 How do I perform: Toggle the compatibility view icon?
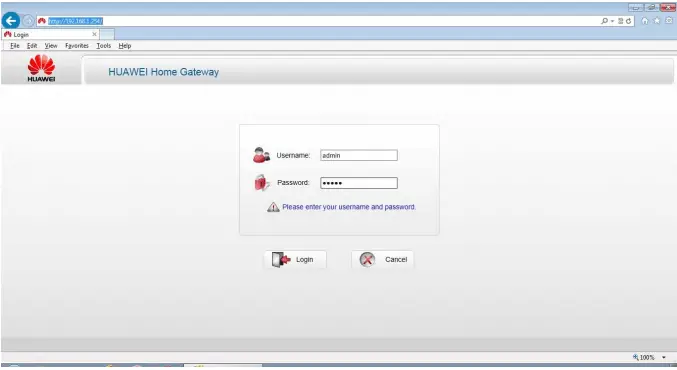click(x=620, y=21)
